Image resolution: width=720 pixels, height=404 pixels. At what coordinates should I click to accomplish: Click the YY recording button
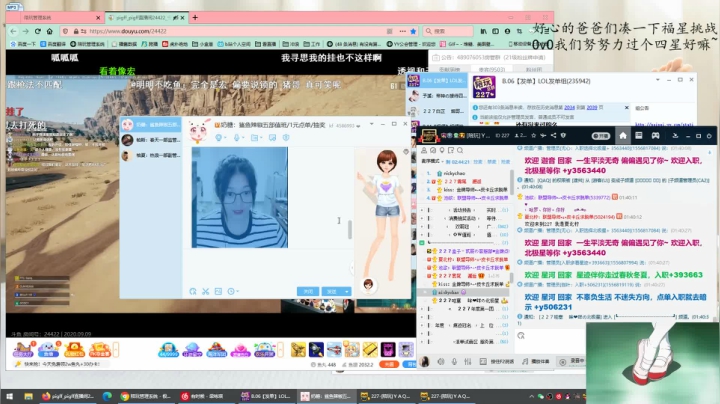tap(572, 362)
